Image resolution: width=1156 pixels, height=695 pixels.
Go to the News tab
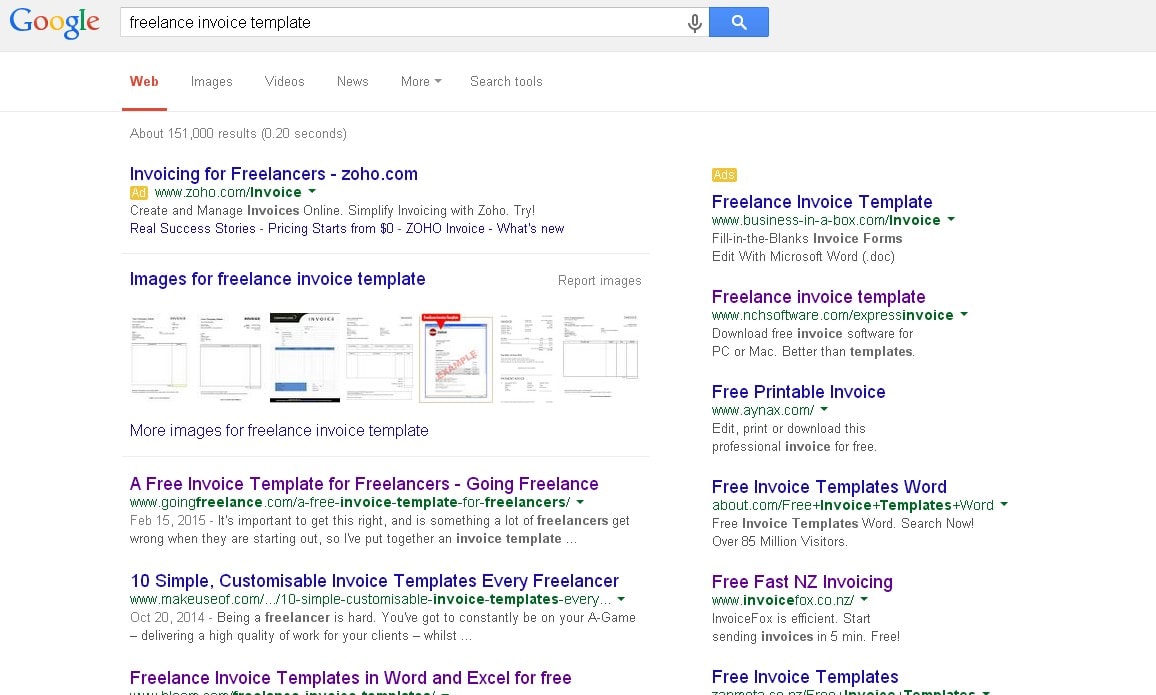[x=352, y=82]
